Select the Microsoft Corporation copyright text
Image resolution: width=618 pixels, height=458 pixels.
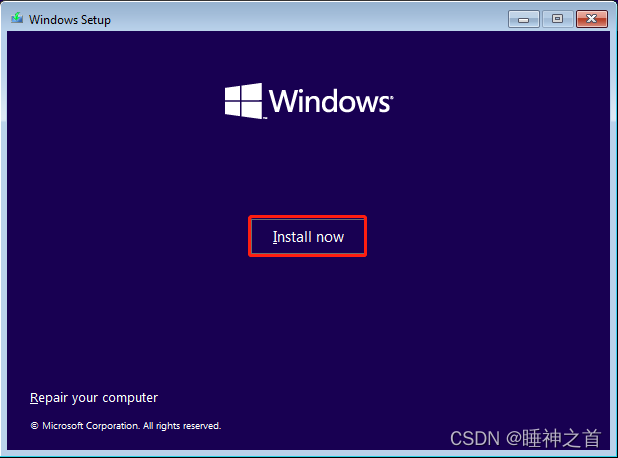pyautogui.click(x=126, y=426)
